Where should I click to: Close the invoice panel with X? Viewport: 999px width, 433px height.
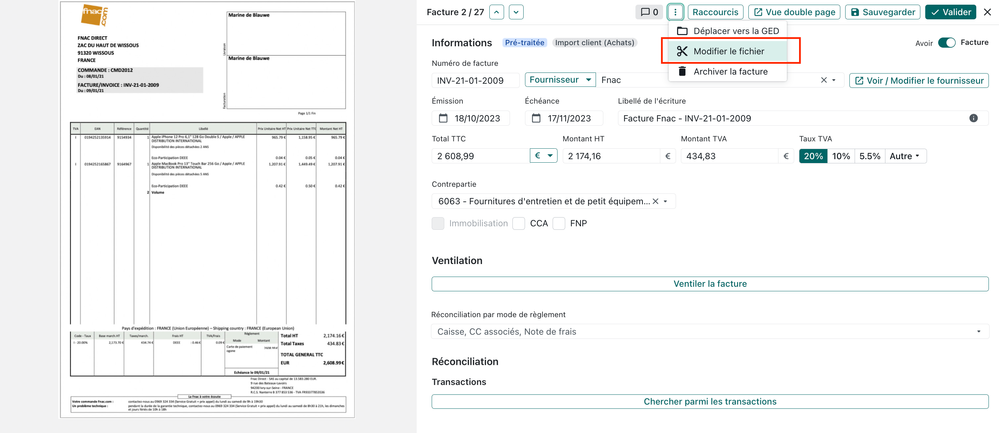987,12
